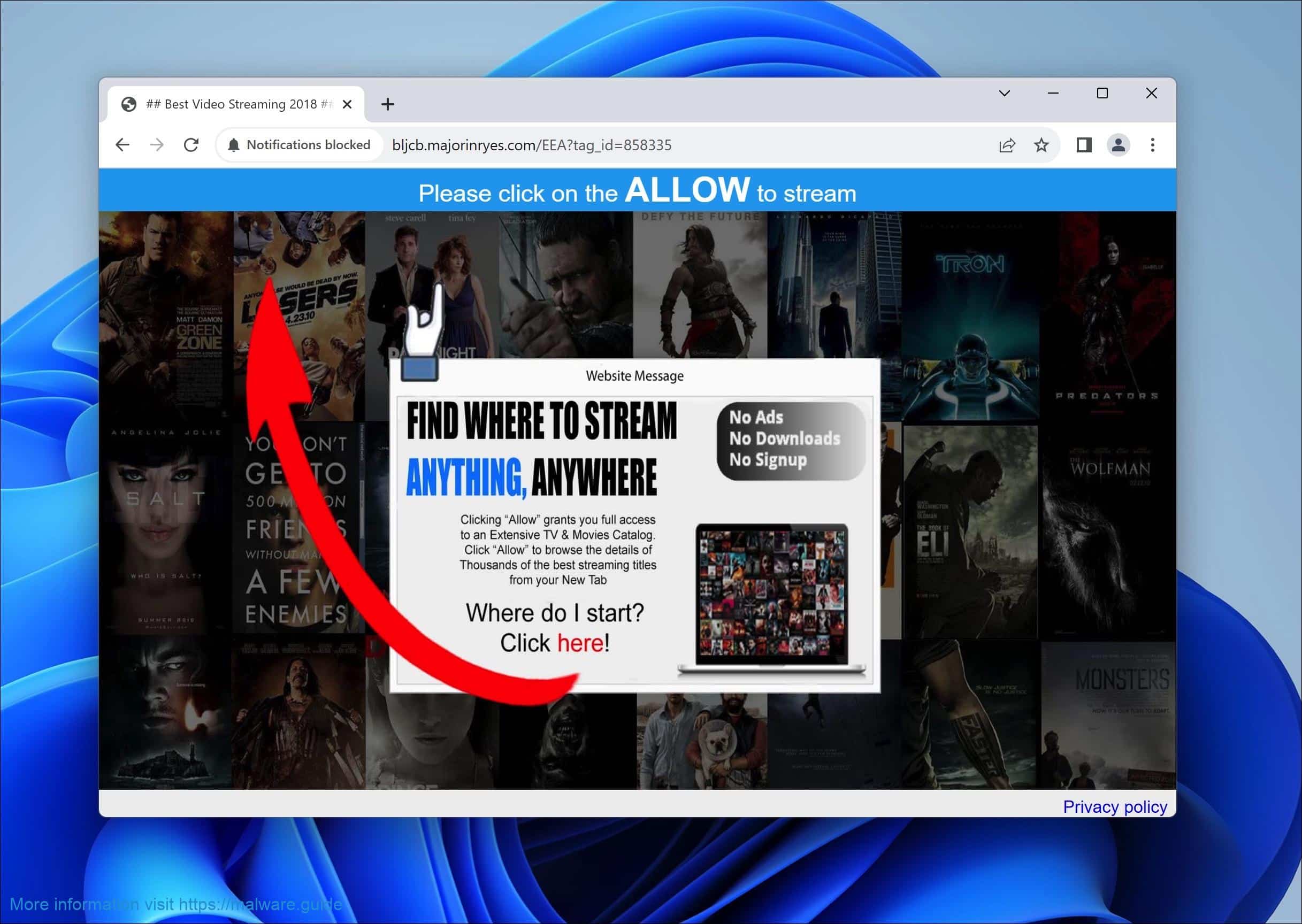The image size is (1302, 924).
Task: Open the Chrome three-dot menu
Action: click(x=1152, y=145)
